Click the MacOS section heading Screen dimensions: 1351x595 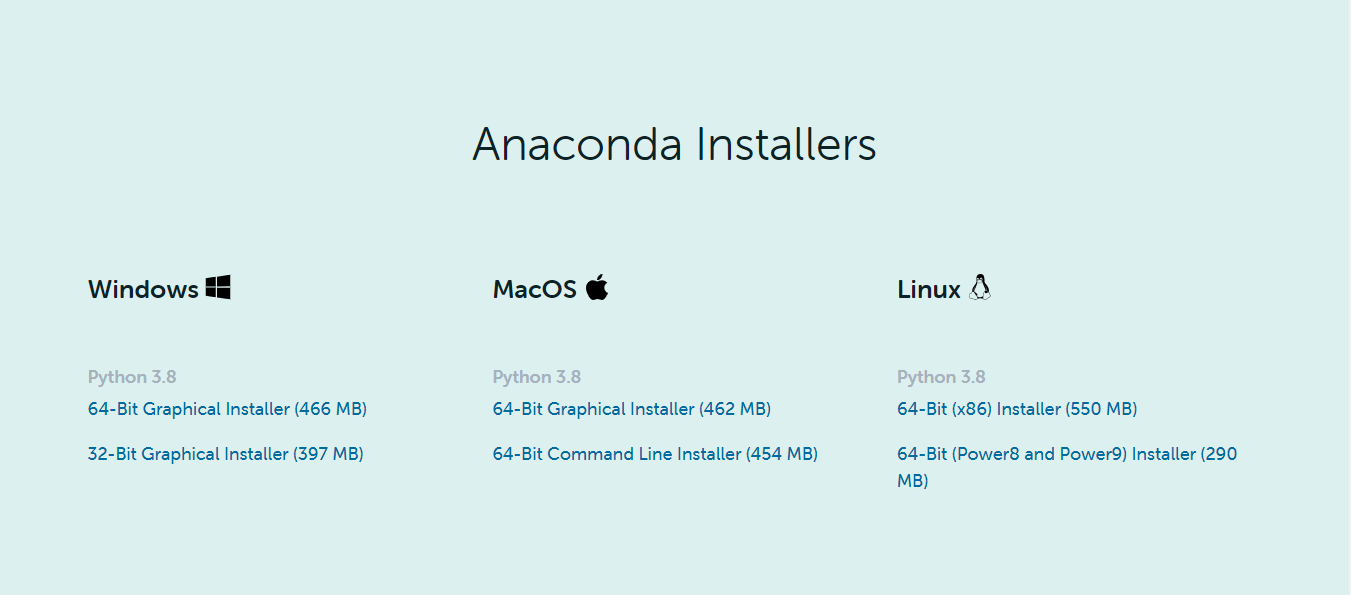pos(534,290)
